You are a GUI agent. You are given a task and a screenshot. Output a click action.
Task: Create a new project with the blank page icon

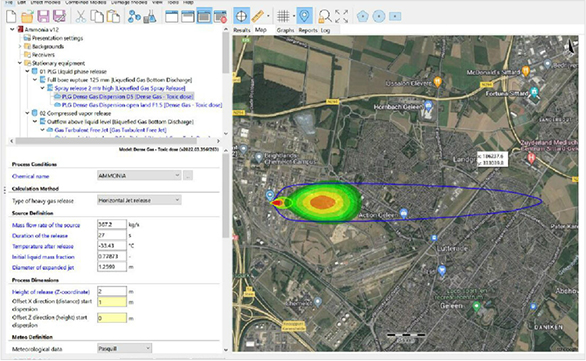[11, 16]
